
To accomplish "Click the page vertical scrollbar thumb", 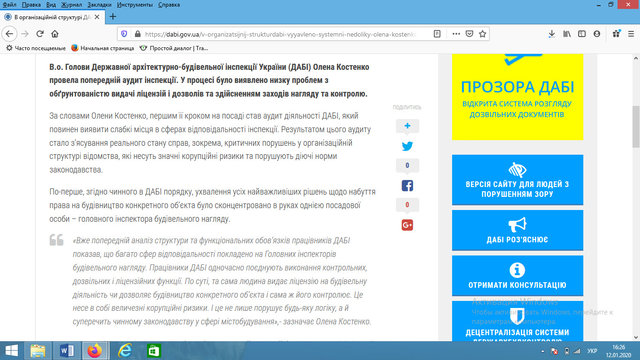I will [636, 127].
